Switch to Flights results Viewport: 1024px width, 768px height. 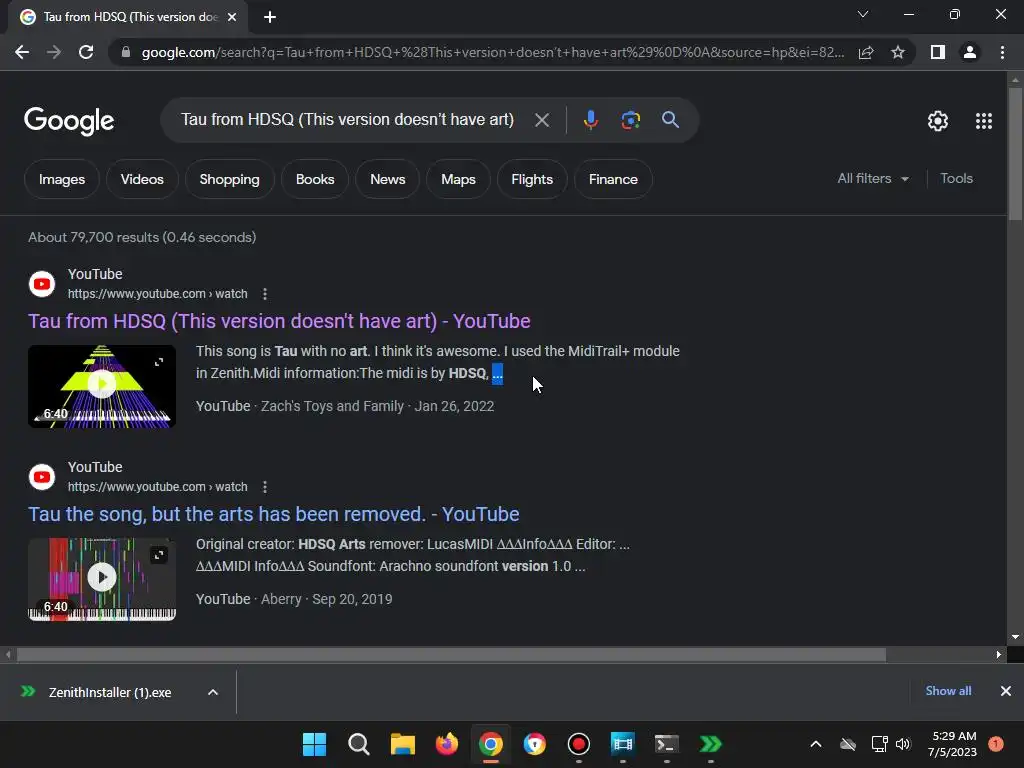(532, 179)
